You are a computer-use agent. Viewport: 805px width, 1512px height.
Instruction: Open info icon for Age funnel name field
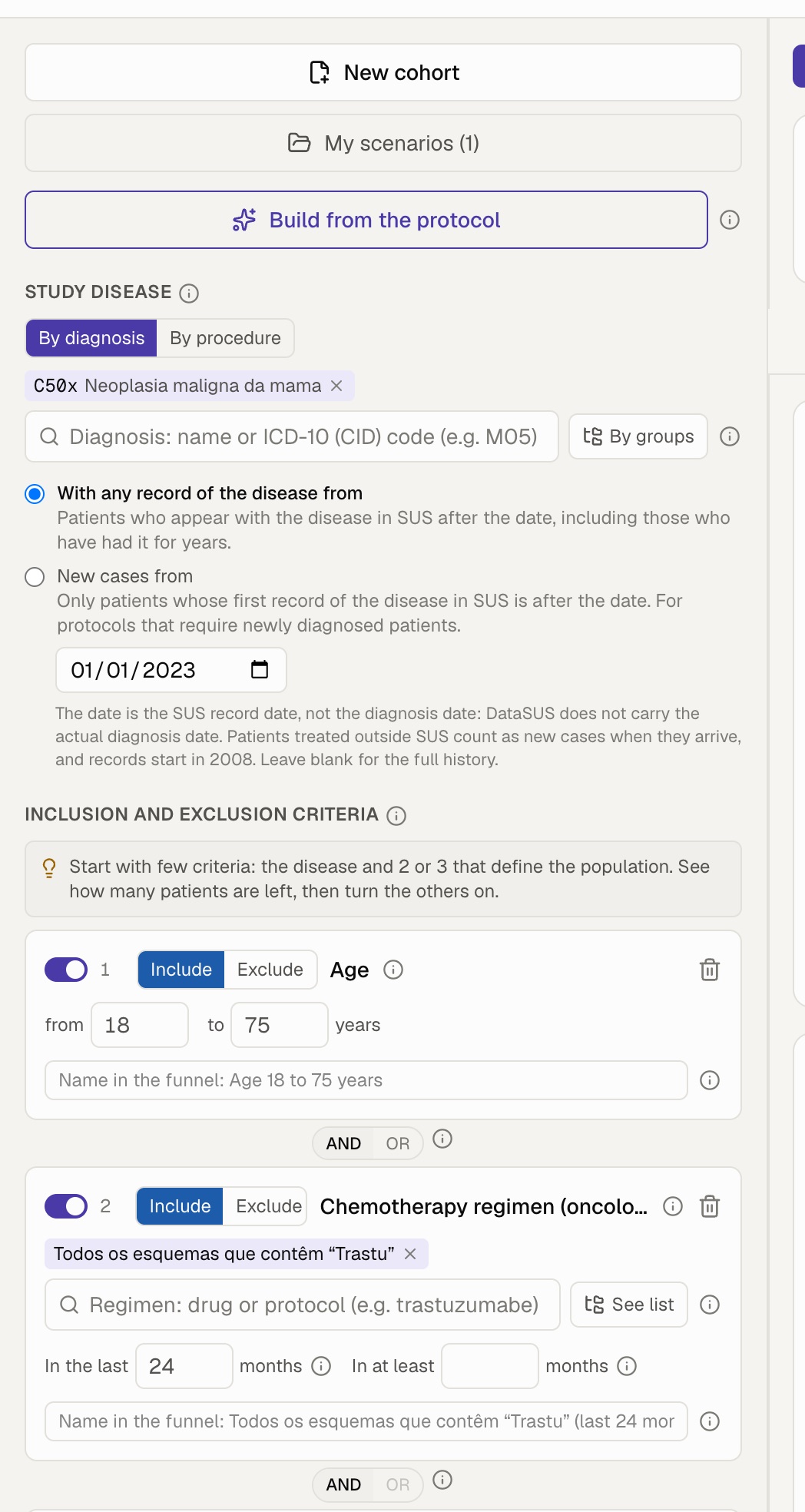tap(710, 1080)
